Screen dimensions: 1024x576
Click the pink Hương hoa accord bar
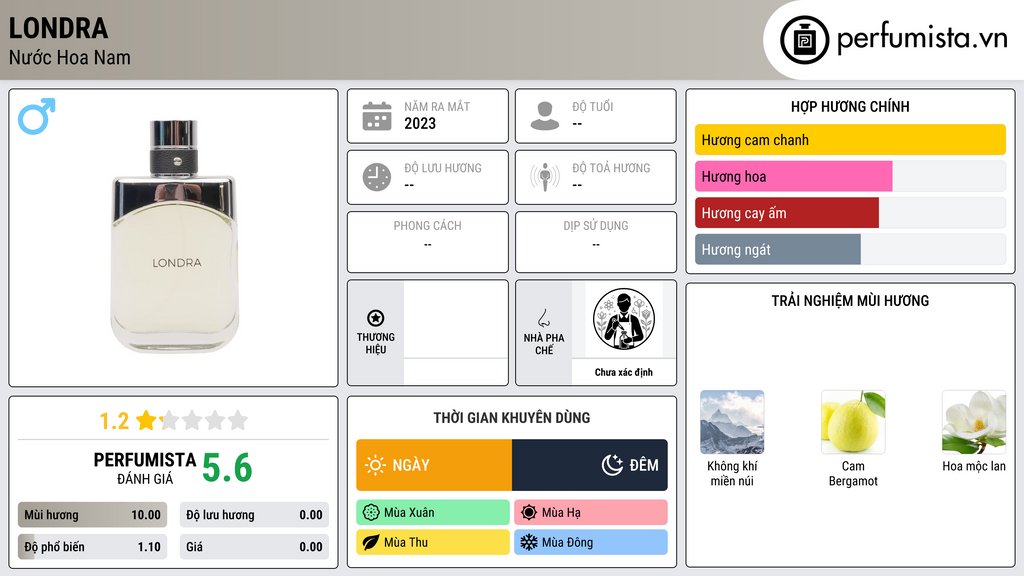tap(793, 176)
